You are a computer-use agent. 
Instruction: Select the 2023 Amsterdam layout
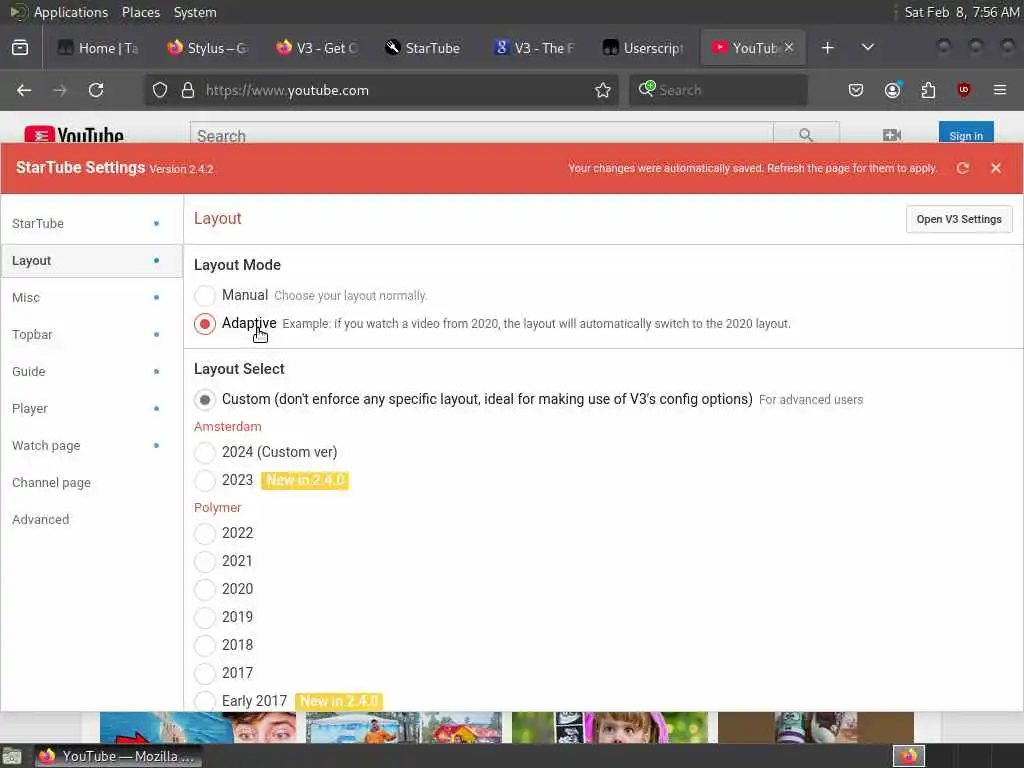(204, 480)
